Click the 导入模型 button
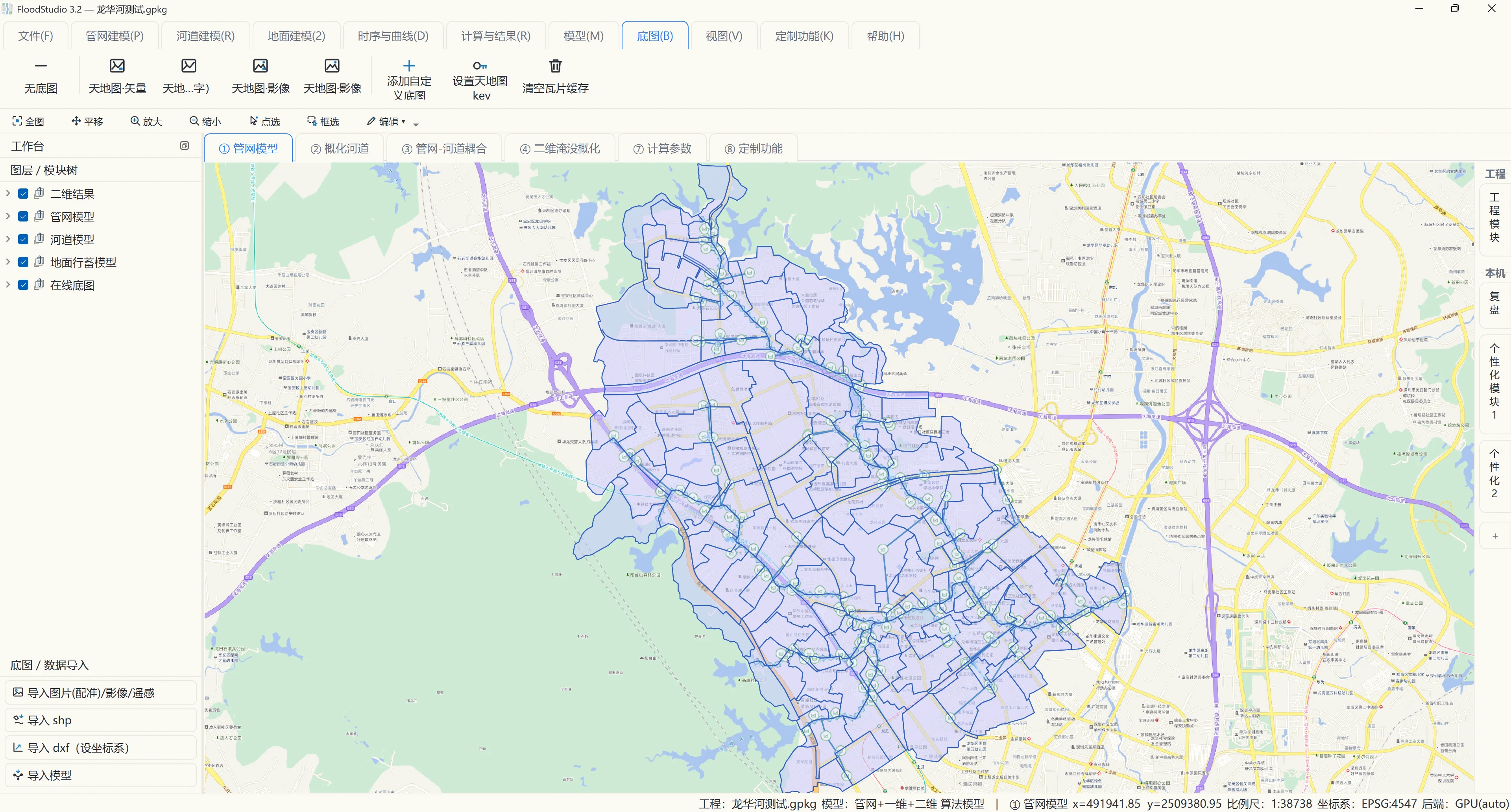Image resolution: width=1511 pixels, height=812 pixels. 101,775
